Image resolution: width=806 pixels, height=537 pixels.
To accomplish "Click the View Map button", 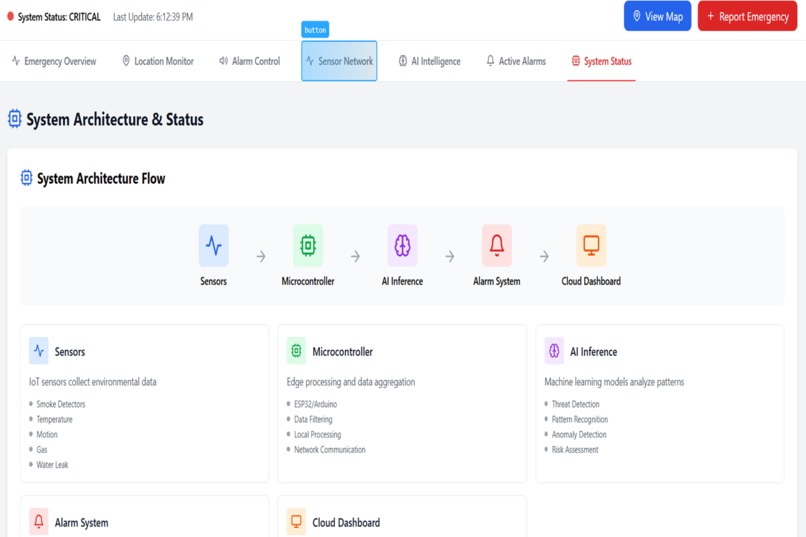I will [x=657, y=16].
